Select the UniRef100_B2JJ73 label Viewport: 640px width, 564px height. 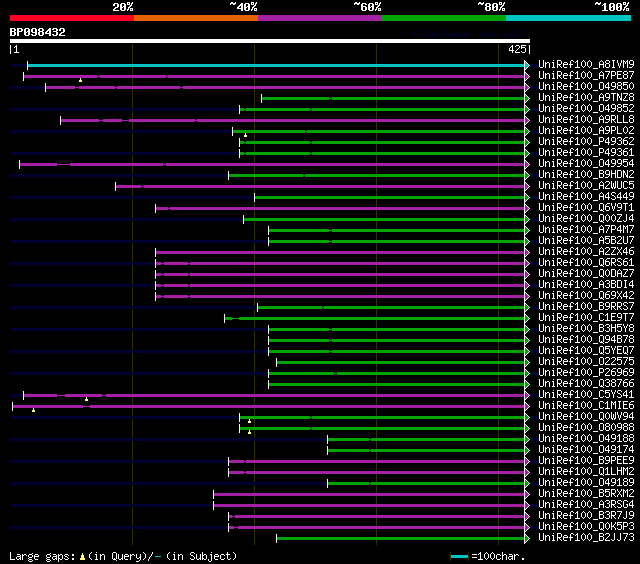[x=586, y=538]
